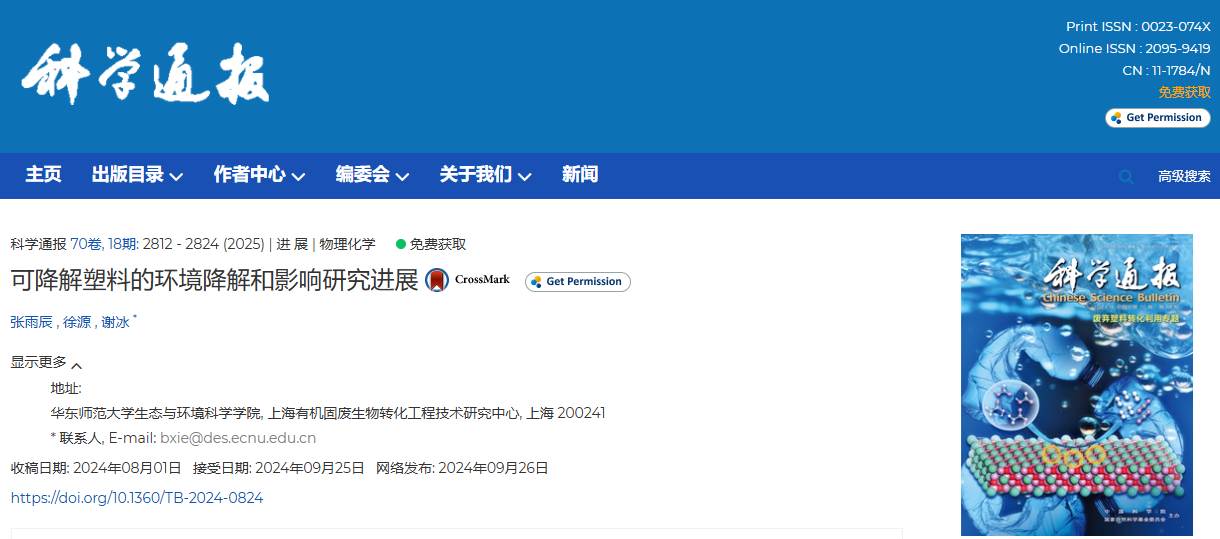The width and height of the screenshot is (1220, 539).
Task: Collapse the 显示更多 author details
Action: pyautogui.click(x=46, y=363)
